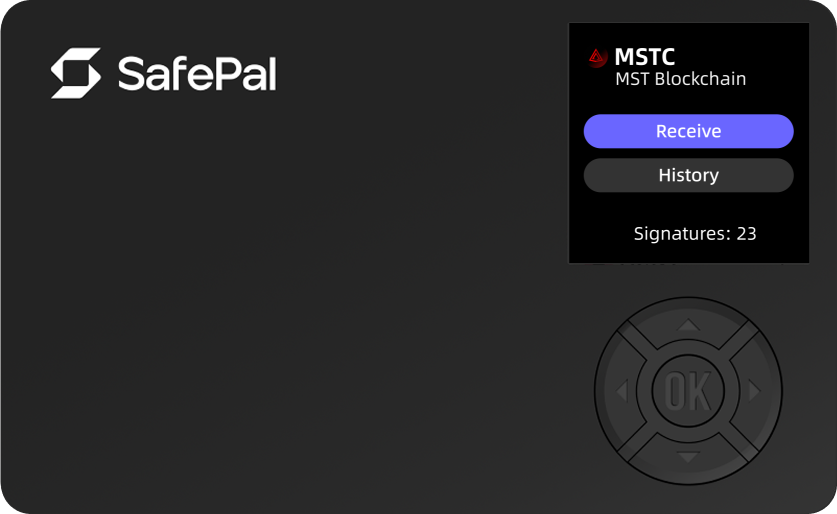Image resolution: width=837 pixels, height=514 pixels.
Task: Click the signature count number 23
Action: click(x=747, y=233)
